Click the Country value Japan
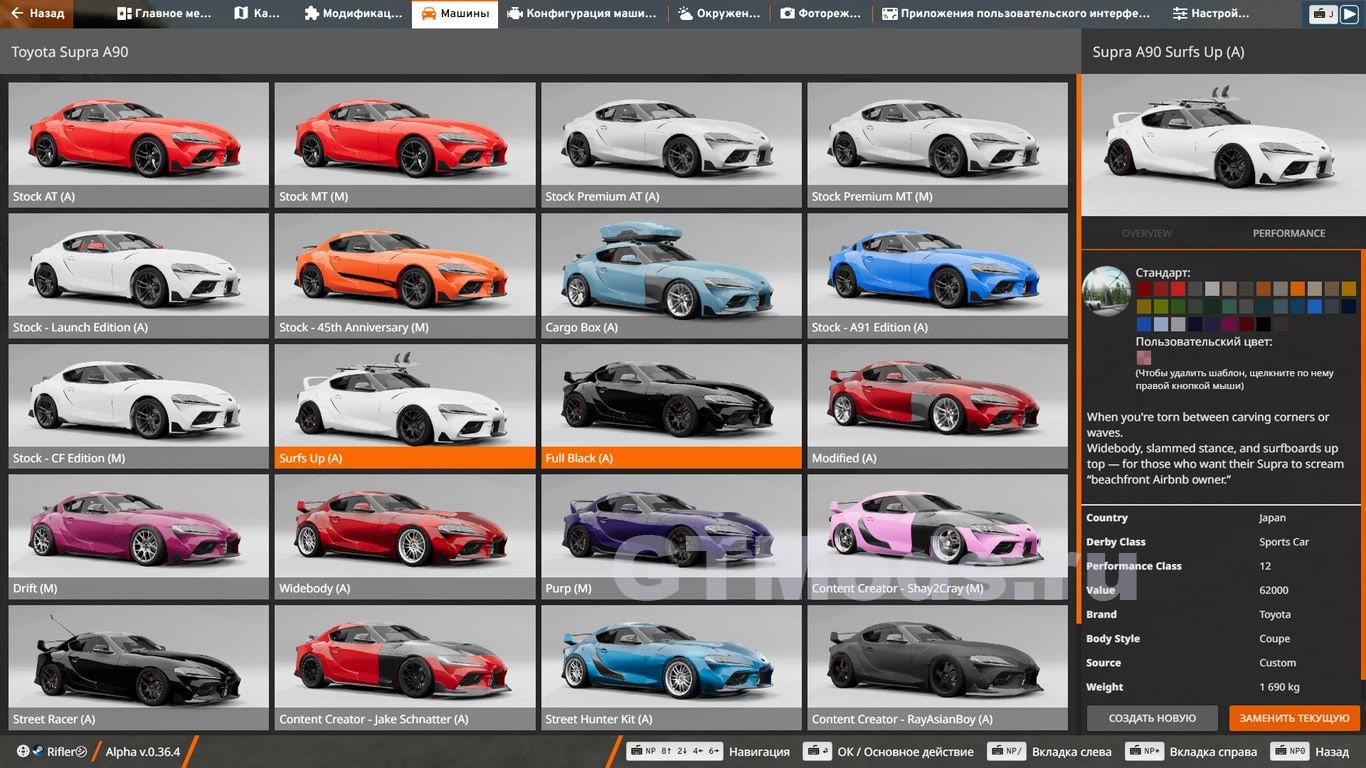Viewport: 1366px width, 768px height. tap(1273, 518)
